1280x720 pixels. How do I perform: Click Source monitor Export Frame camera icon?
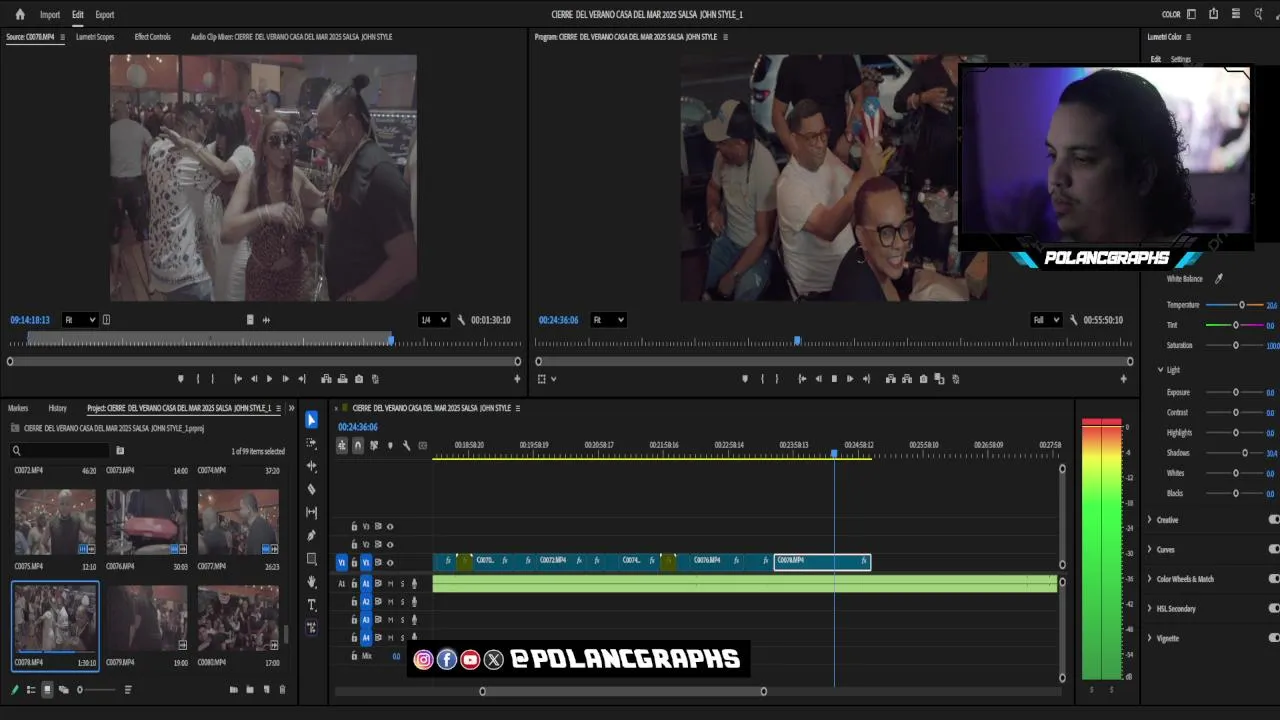coord(359,379)
